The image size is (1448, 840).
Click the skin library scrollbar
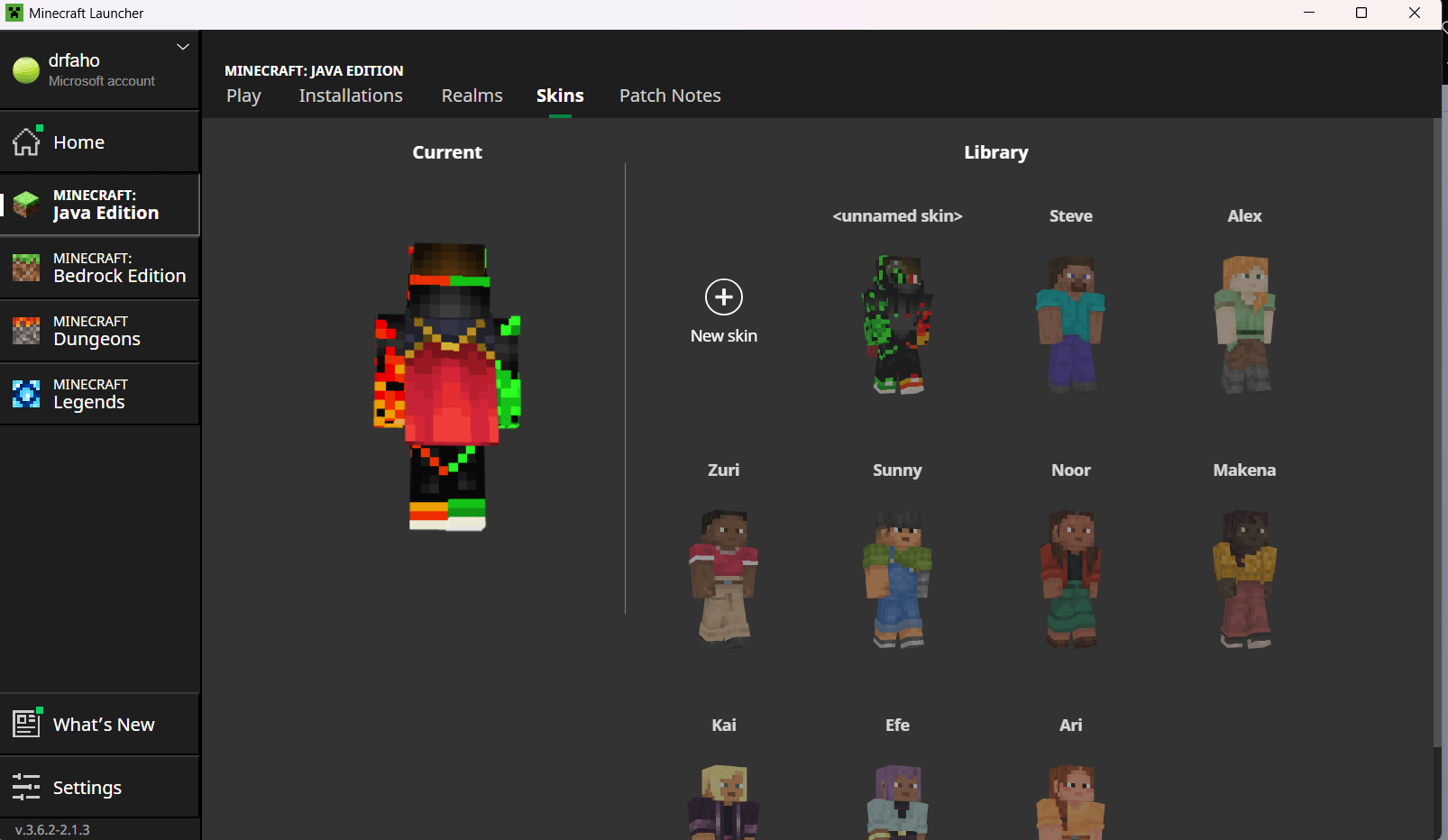pos(1437,433)
